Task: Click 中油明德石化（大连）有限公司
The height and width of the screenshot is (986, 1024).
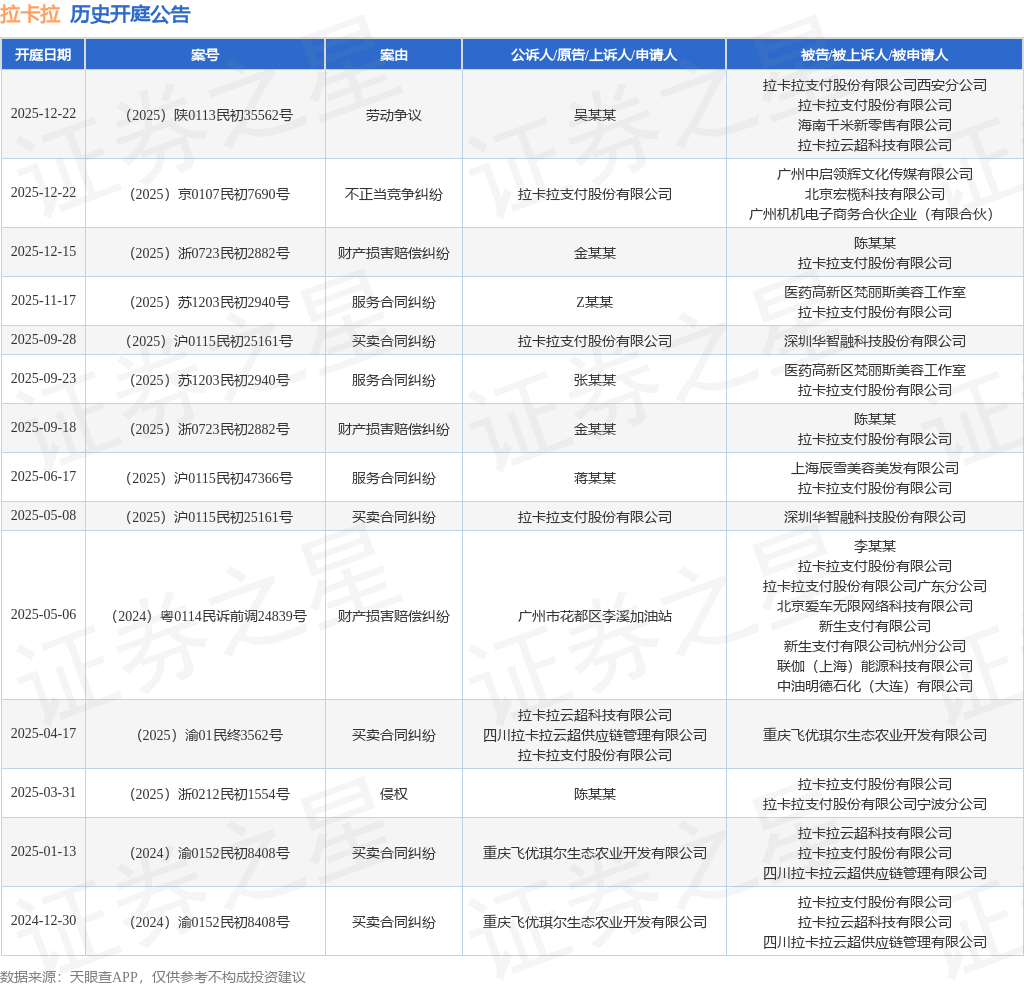Action: (874, 686)
